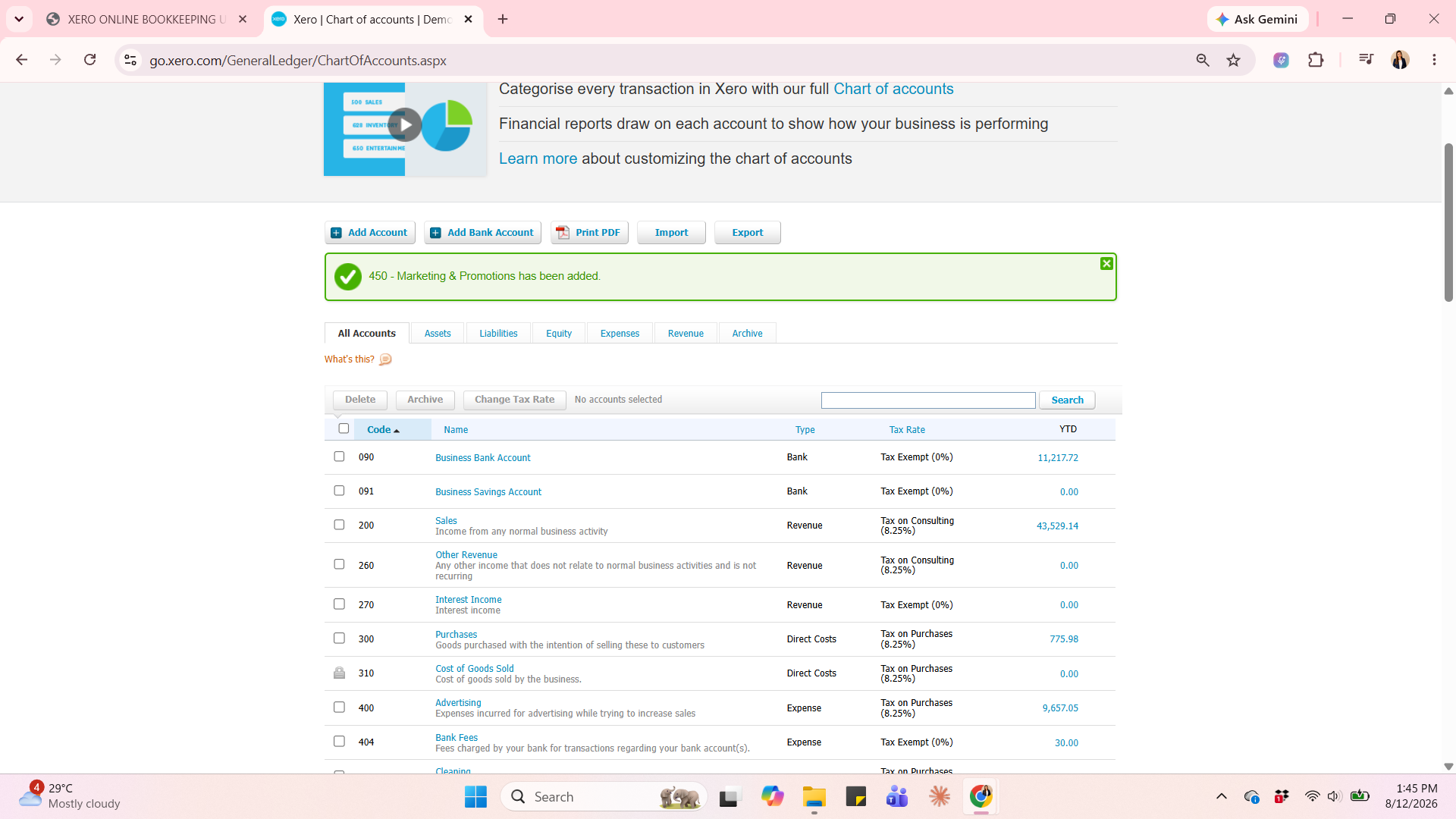
Task: Click Ask Gemini button
Action: [1258, 19]
